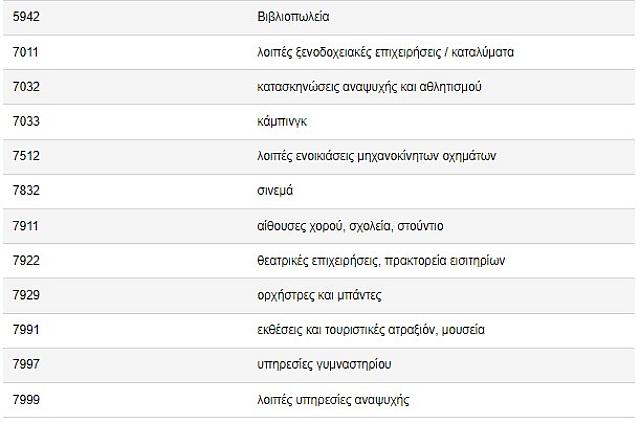Select the θεατρικές επιχειρήσεις, πρακτορεία εισιτηρίων text
Screen dimensions: 640x423
(x=381, y=260)
